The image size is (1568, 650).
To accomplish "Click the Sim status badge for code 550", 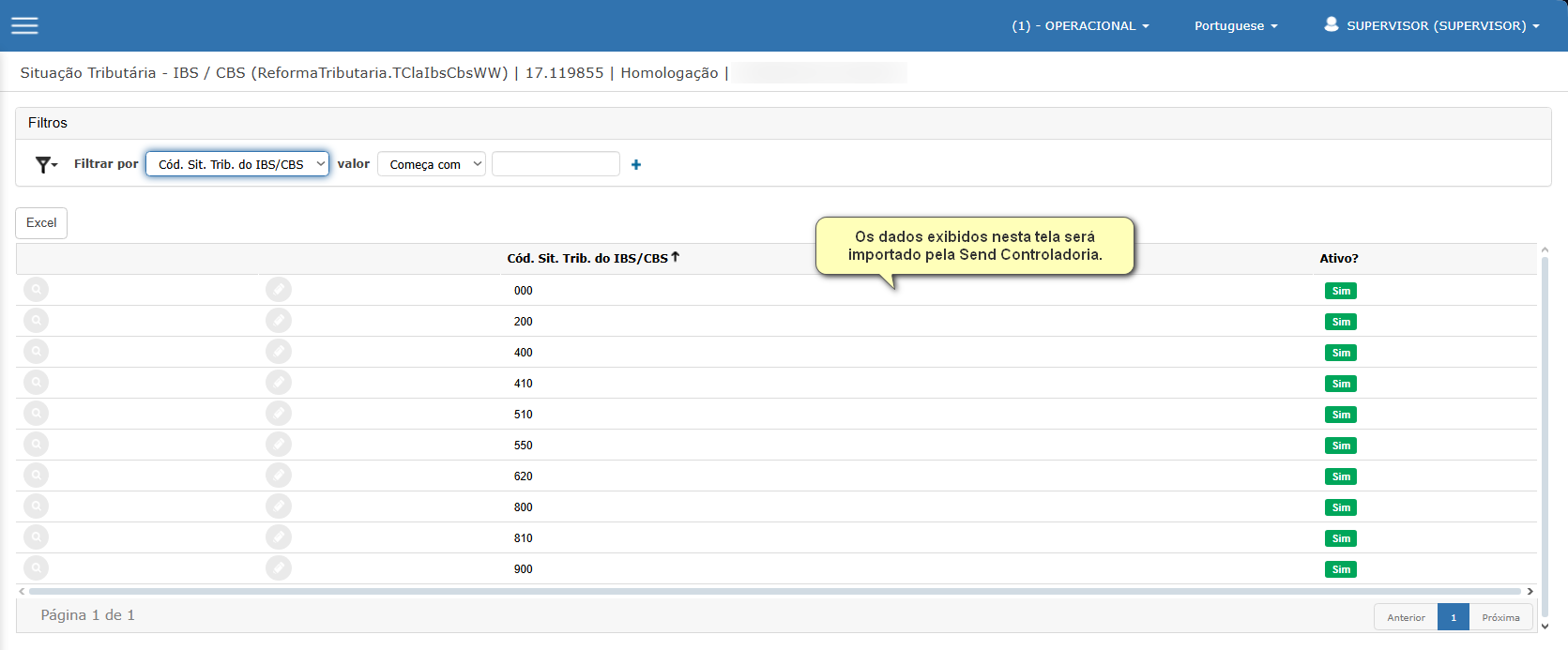I will [1340, 446].
